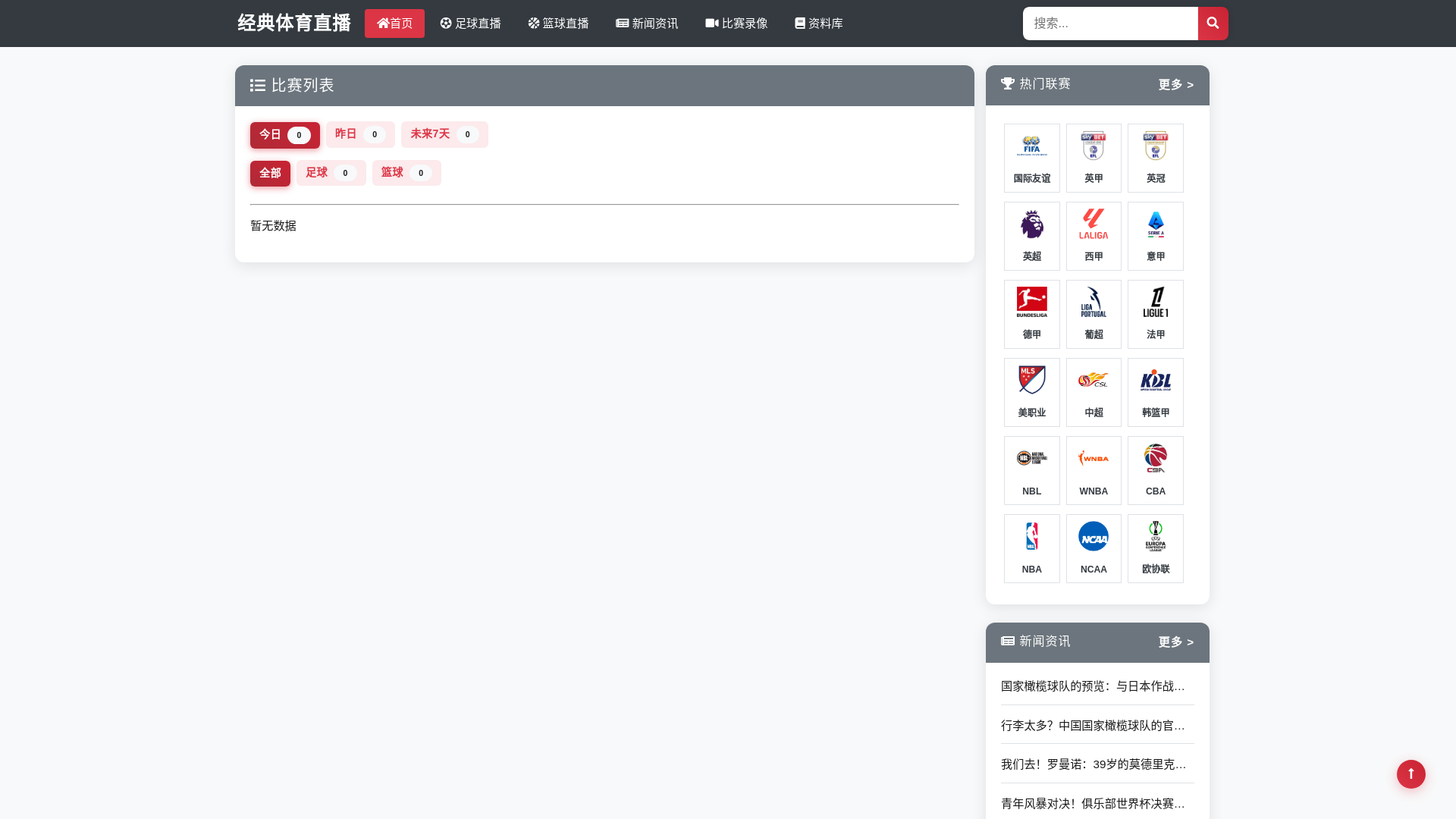Click 更多 in 热门联赛 panel
Image resolution: width=1456 pixels, height=819 pixels.
1175,85
